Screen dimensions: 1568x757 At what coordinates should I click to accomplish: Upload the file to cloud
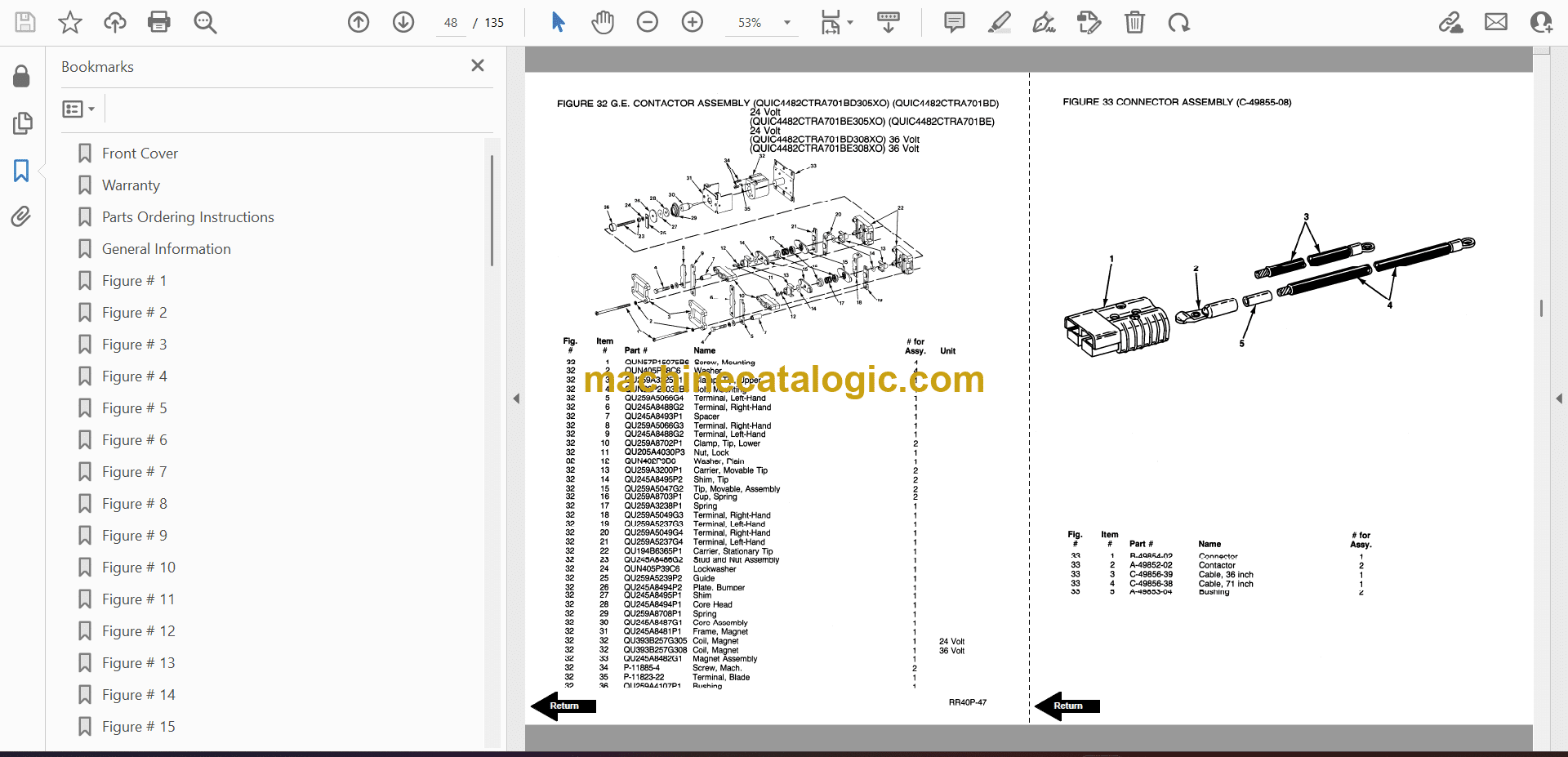tap(115, 22)
